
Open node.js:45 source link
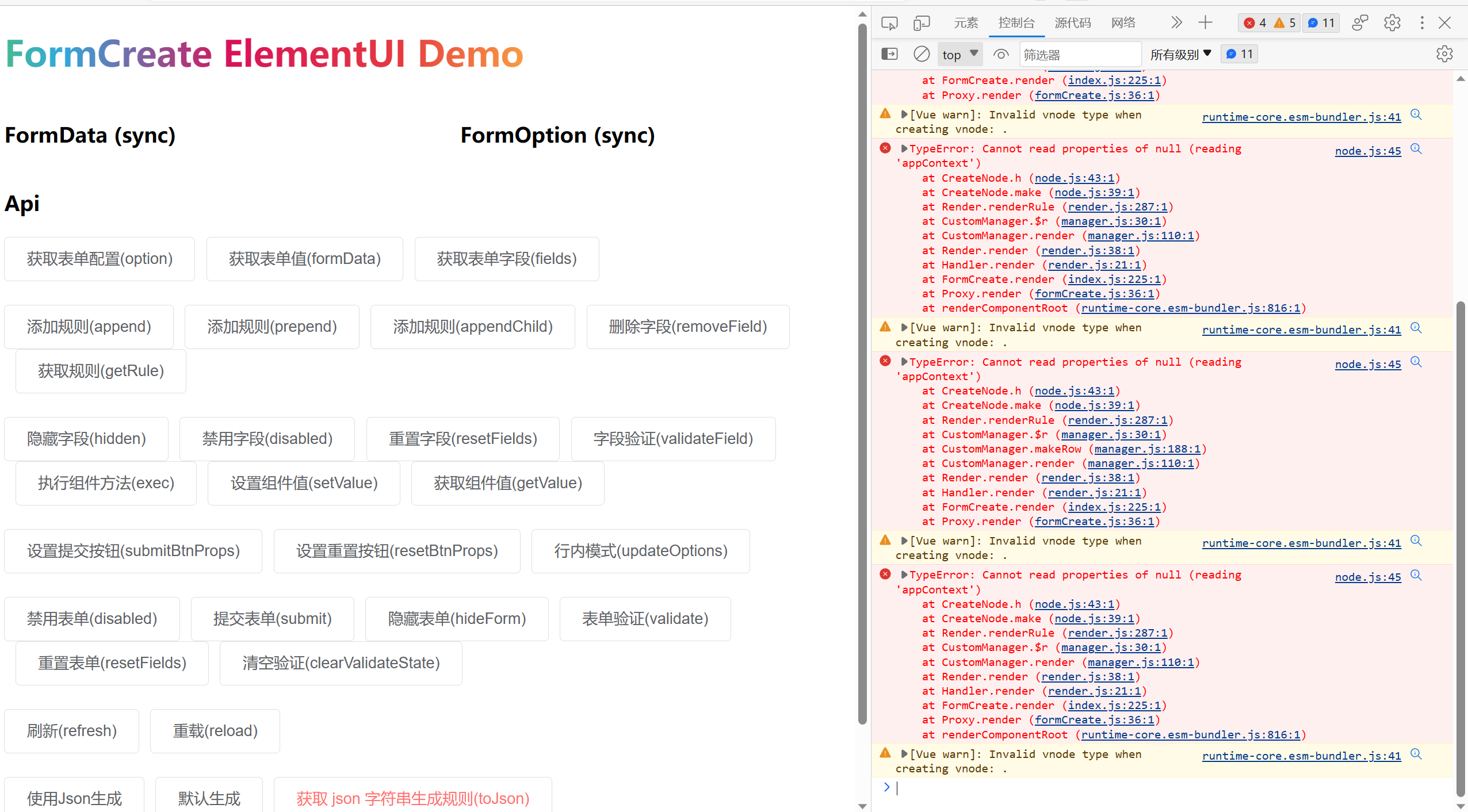point(1367,151)
